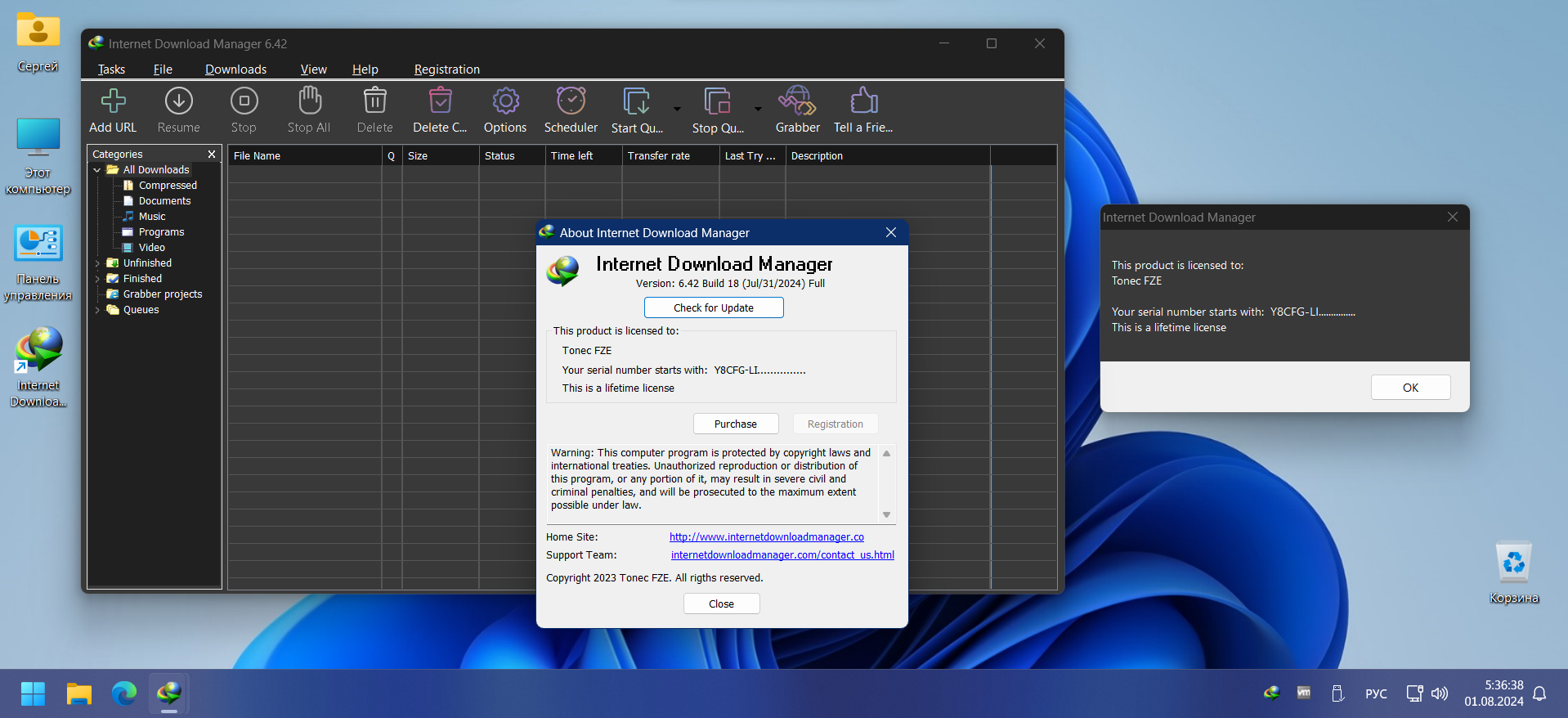1568x718 pixels.
Task: Expand the Unfinished category node
Action: (97, 263)
